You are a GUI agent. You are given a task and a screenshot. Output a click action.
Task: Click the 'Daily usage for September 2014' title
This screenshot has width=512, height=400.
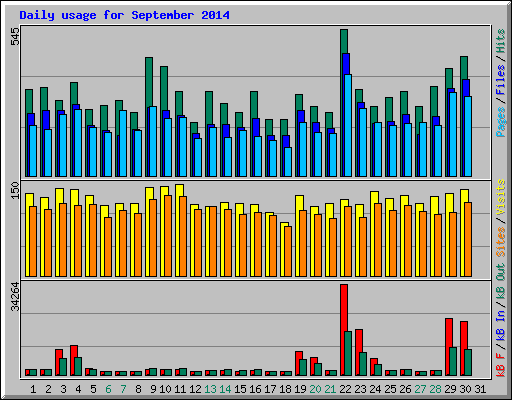124,15
